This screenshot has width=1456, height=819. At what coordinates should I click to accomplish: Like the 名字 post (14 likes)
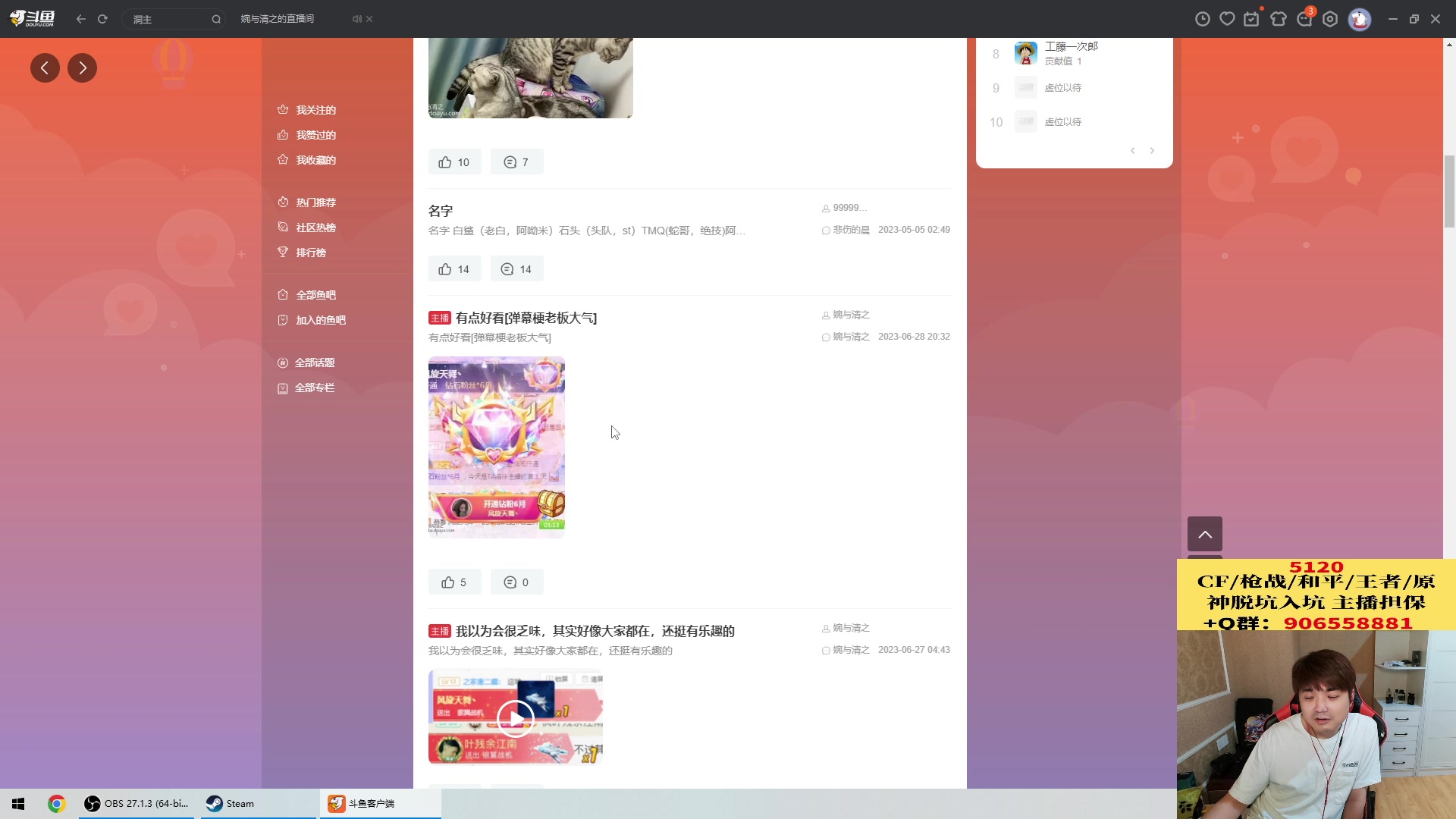454,269
